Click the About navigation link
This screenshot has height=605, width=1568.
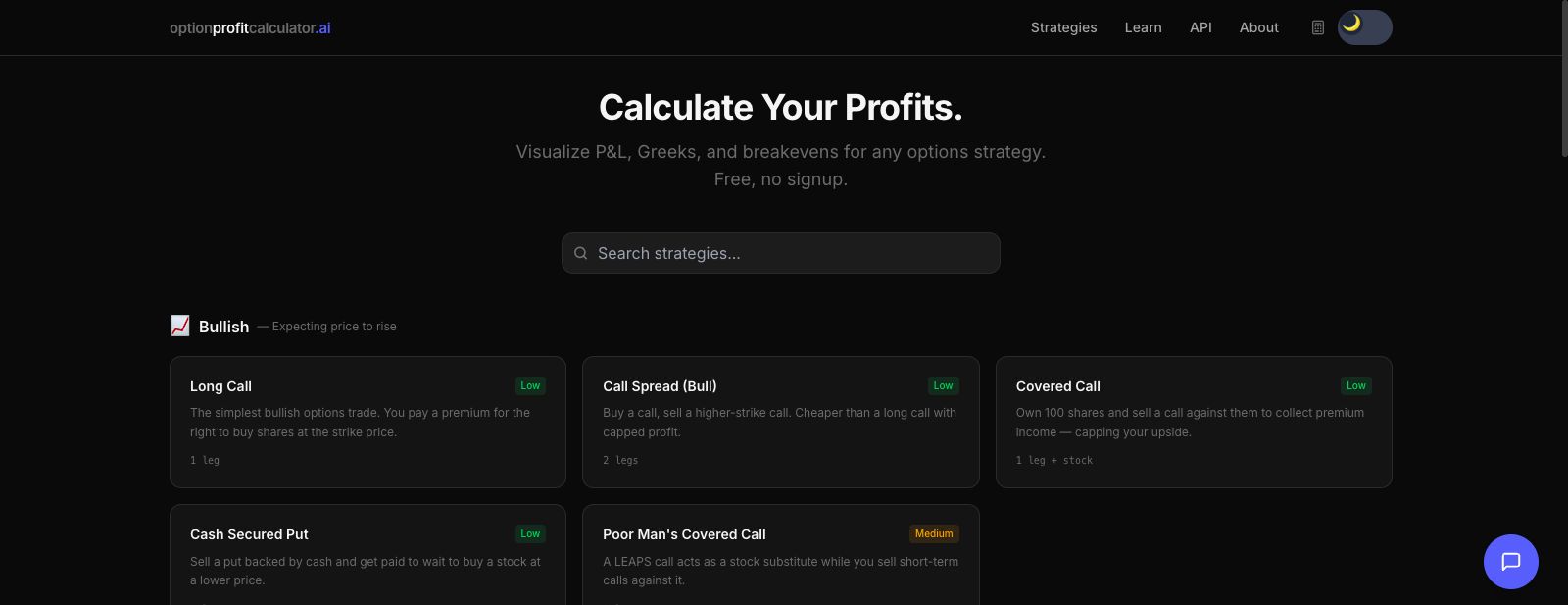point(1258,27)
